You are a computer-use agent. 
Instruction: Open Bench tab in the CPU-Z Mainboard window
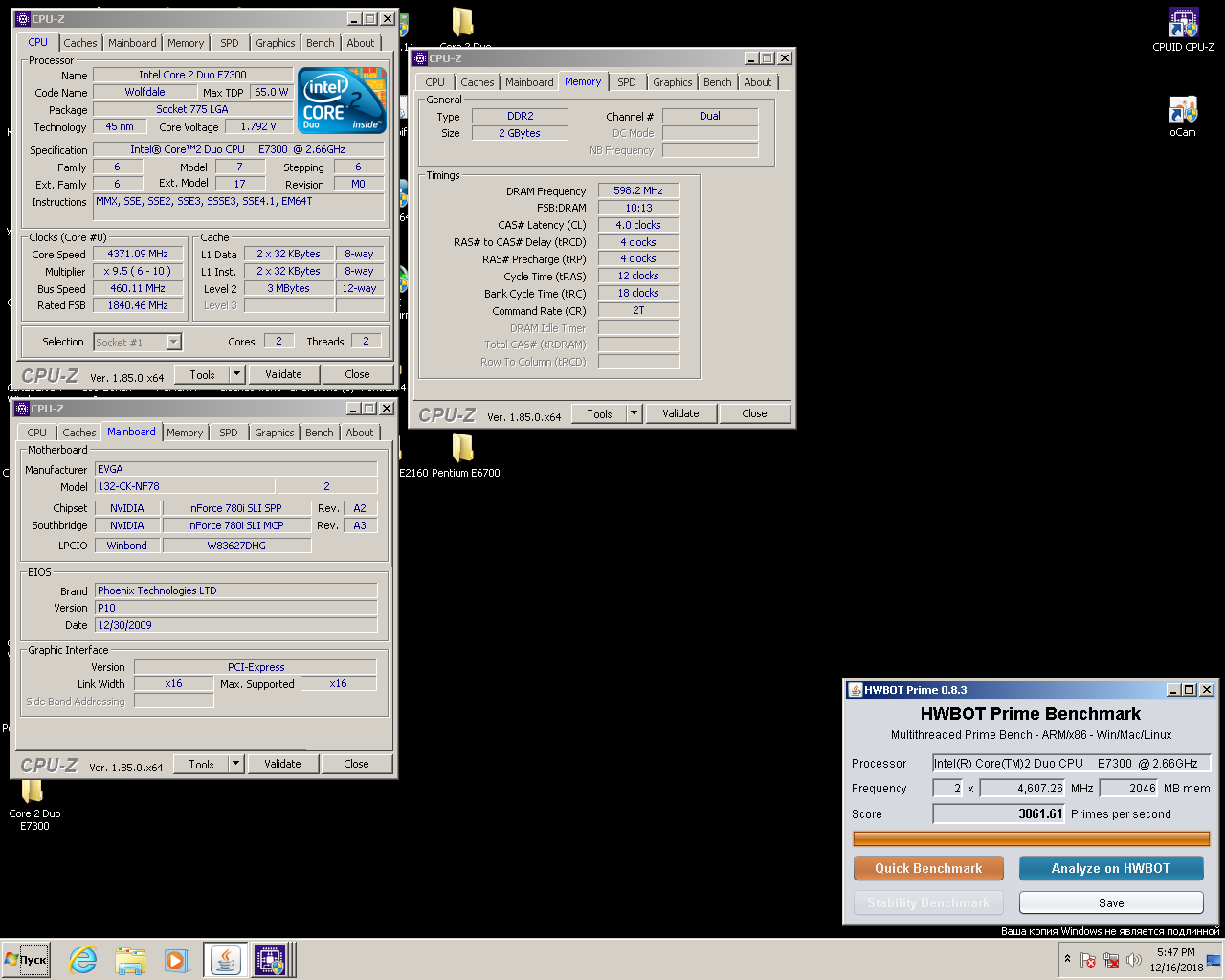click(320, 433)
